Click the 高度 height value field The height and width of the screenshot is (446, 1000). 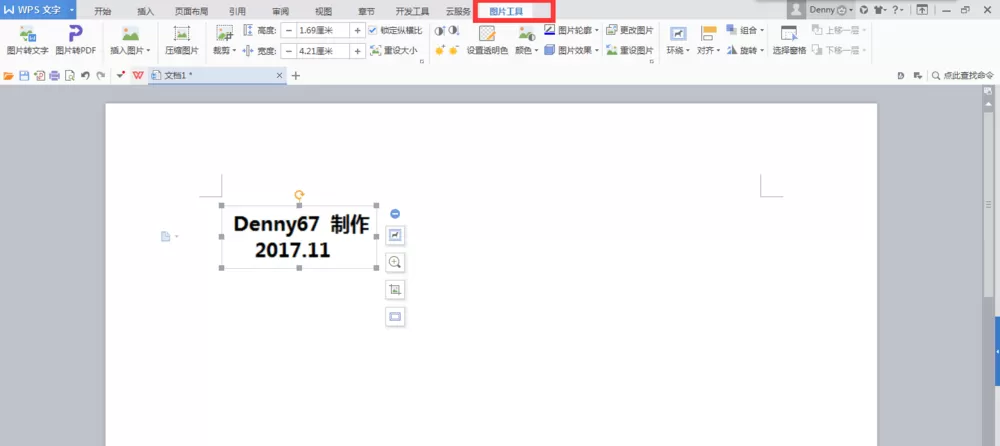323,30
